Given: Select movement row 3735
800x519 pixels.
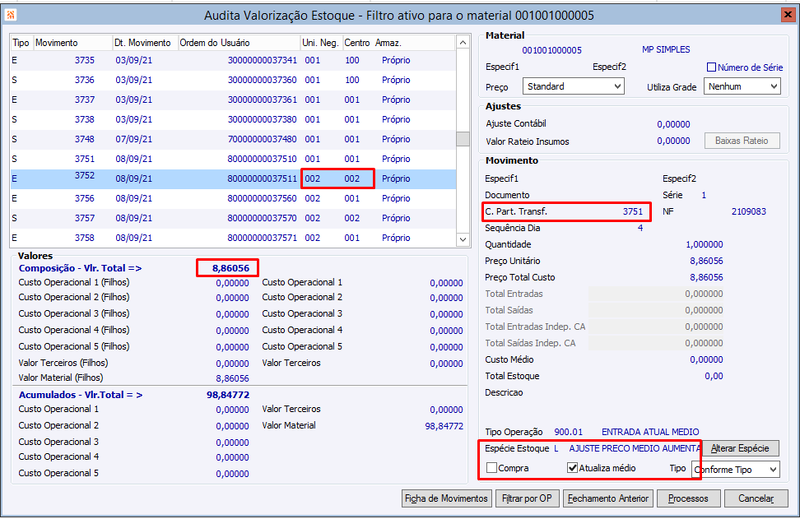Looking at the screenshot, I should click(233, 60).
